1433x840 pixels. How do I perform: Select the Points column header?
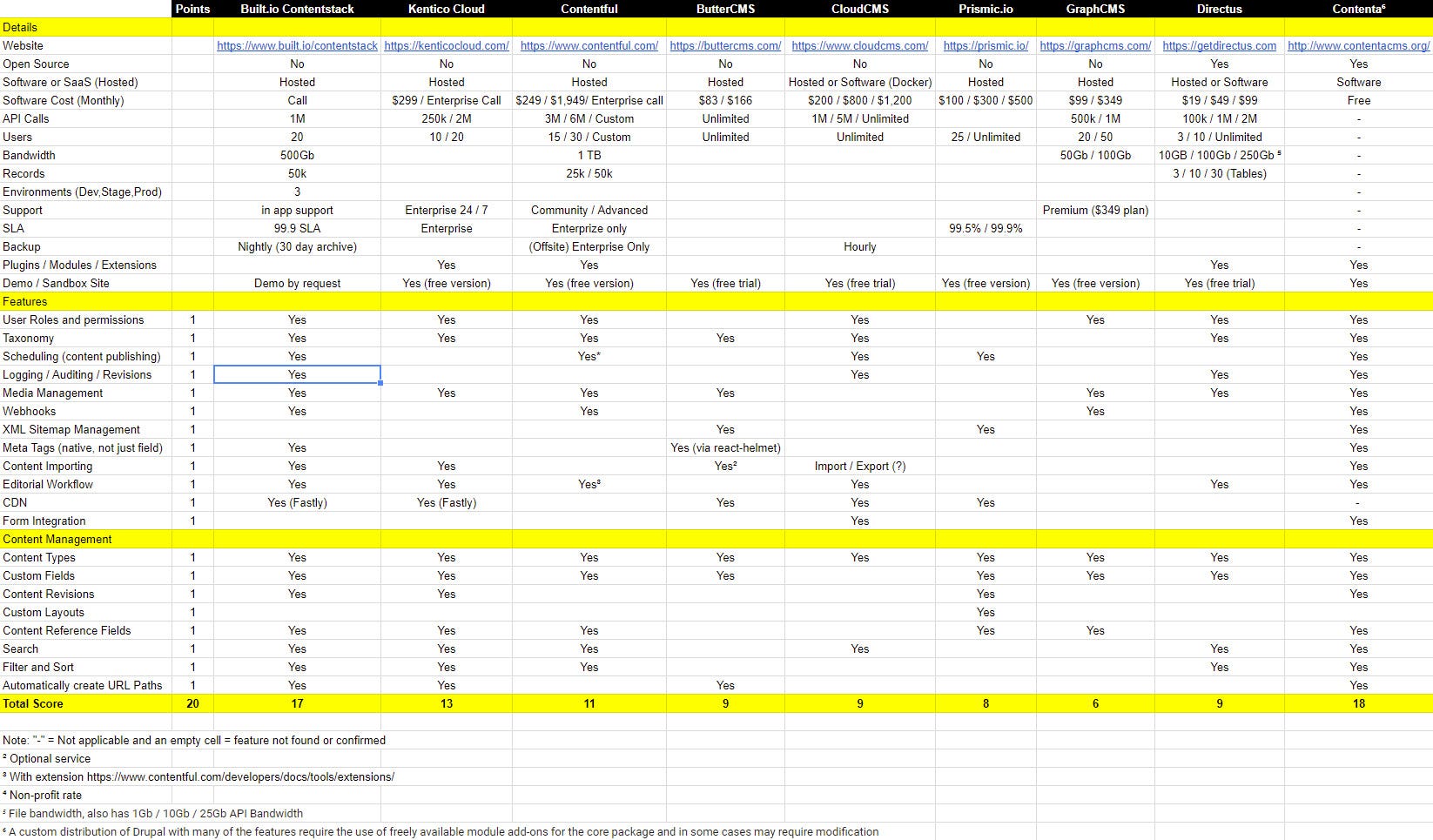click(x=192, y=9)
